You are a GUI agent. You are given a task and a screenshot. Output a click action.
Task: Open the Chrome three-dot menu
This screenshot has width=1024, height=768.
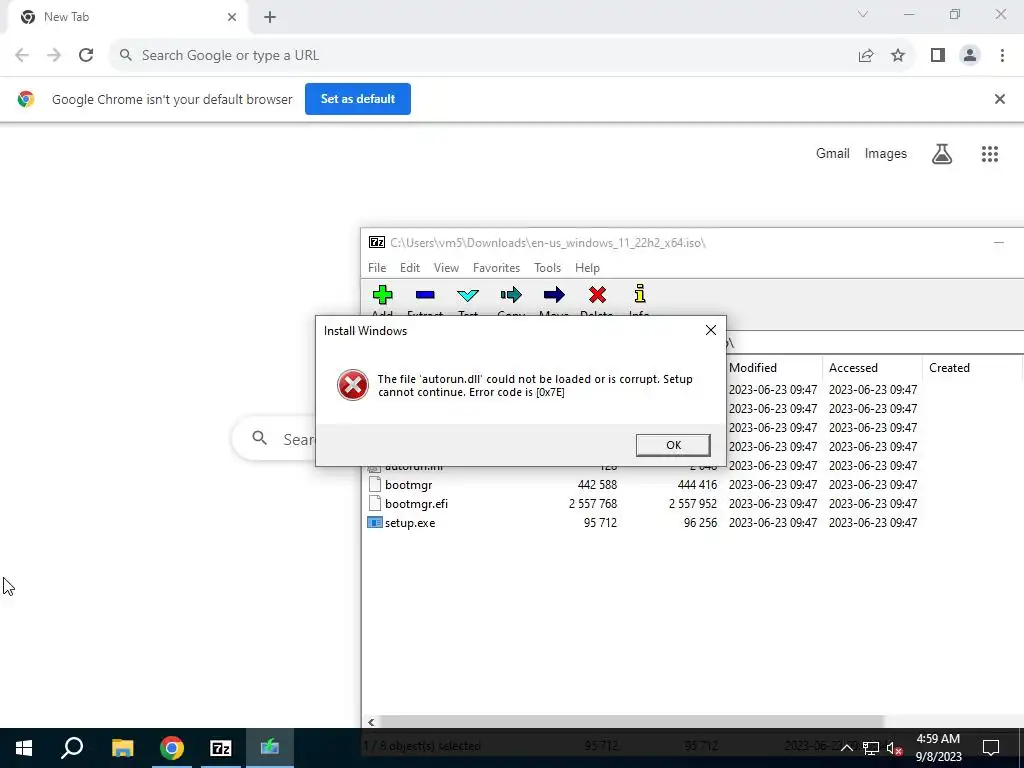(1002, 56)
